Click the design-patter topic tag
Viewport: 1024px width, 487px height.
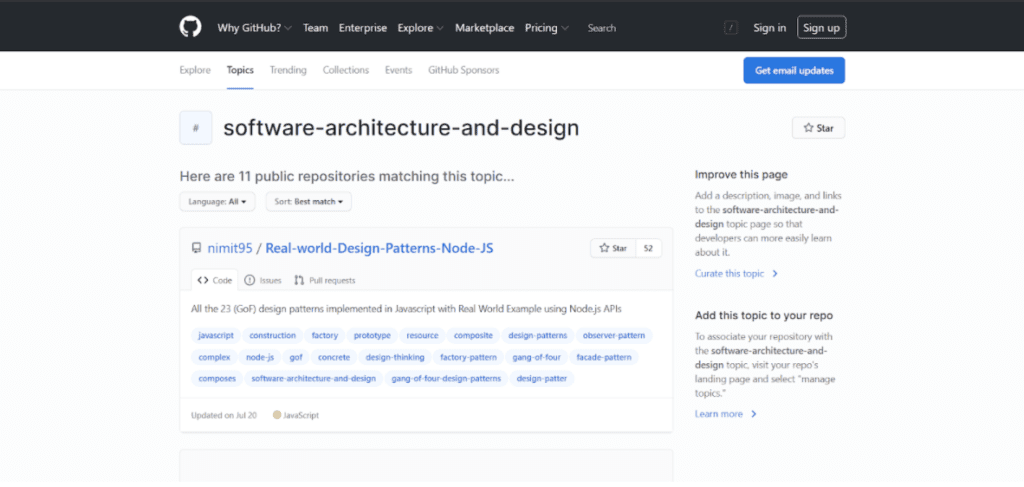pos(542,379)
